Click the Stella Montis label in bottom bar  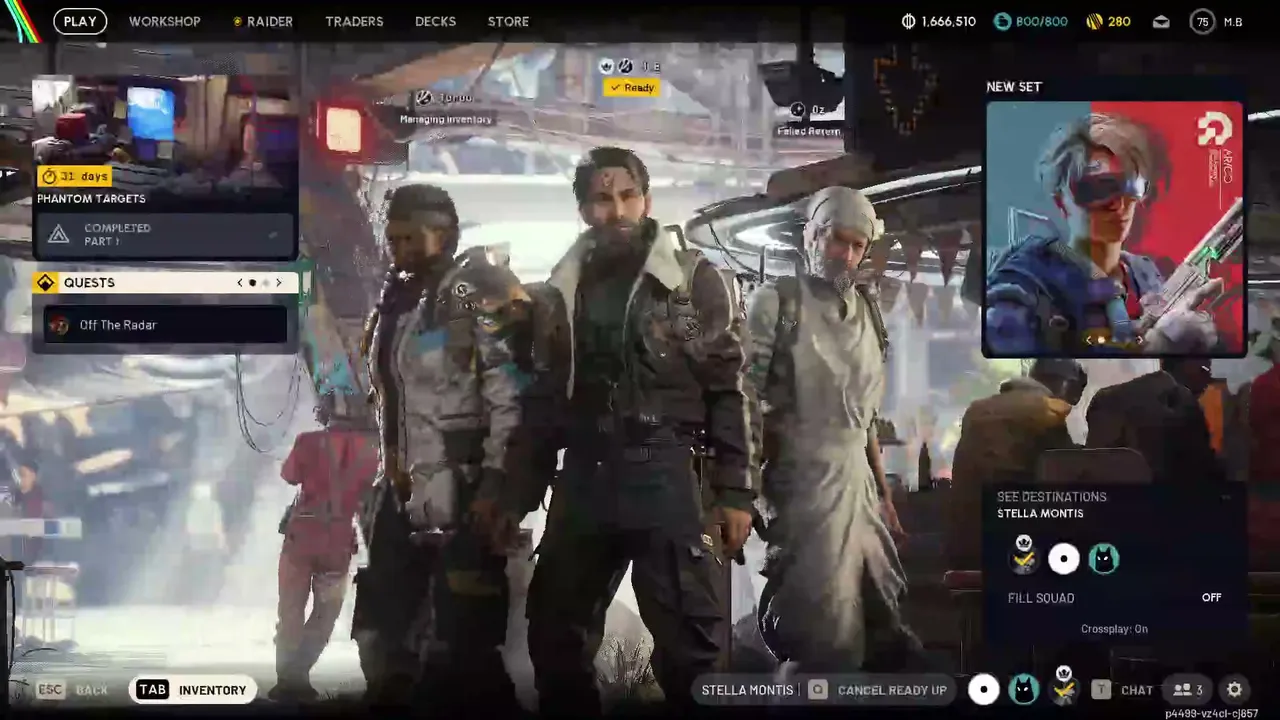pyautogui.click(x=747, y=690)
